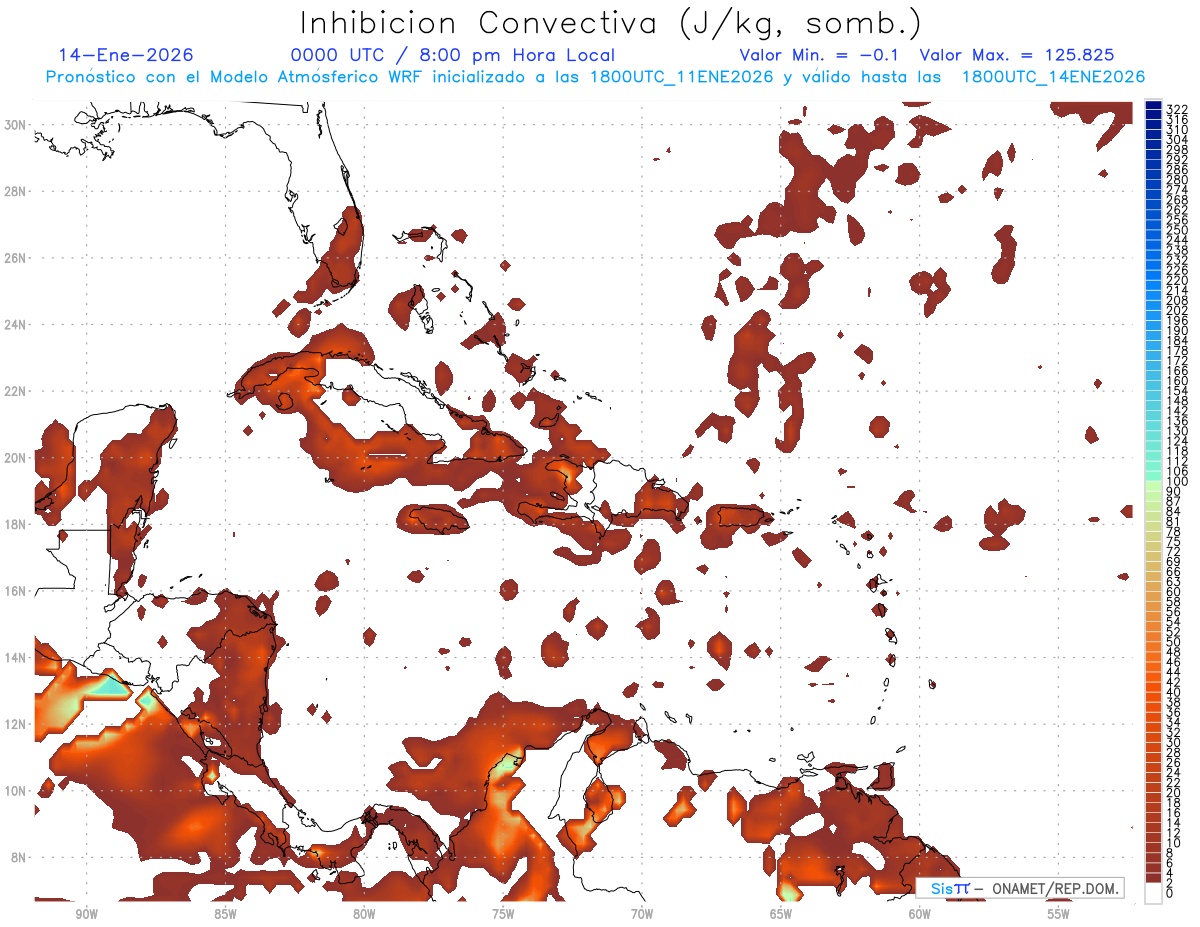The image size is (1200, 927).
Task: Pick the dark blue swatch at the top of the color scale
Action: click(1153, 106)
